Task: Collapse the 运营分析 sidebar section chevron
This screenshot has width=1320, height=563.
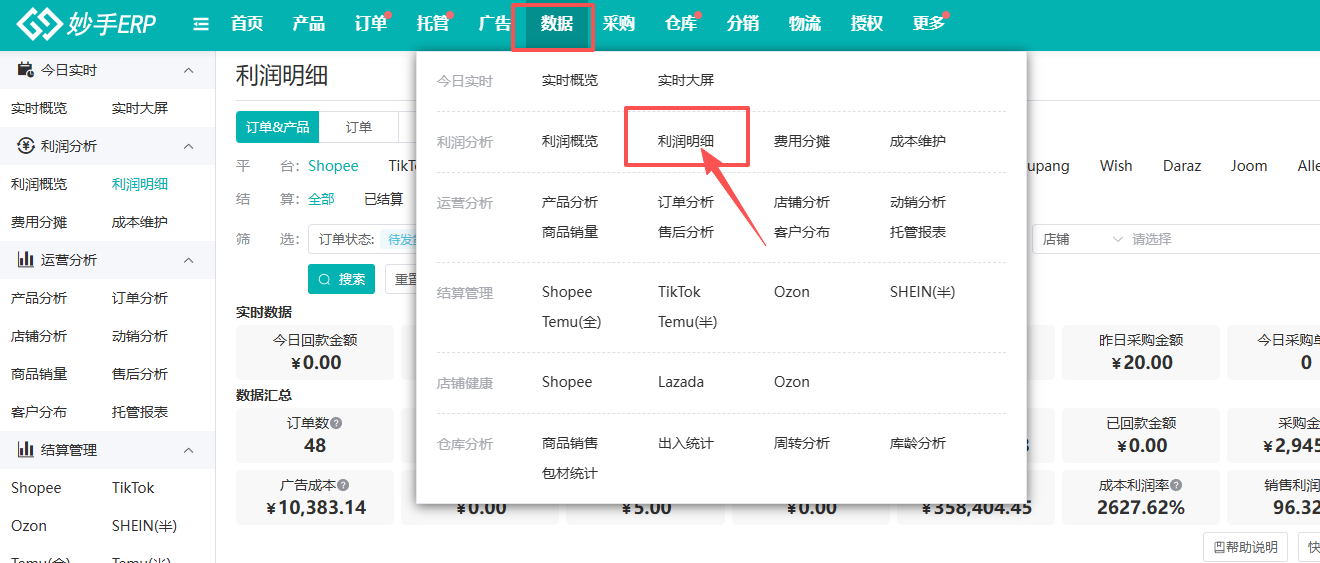Action: click(188, 260)
